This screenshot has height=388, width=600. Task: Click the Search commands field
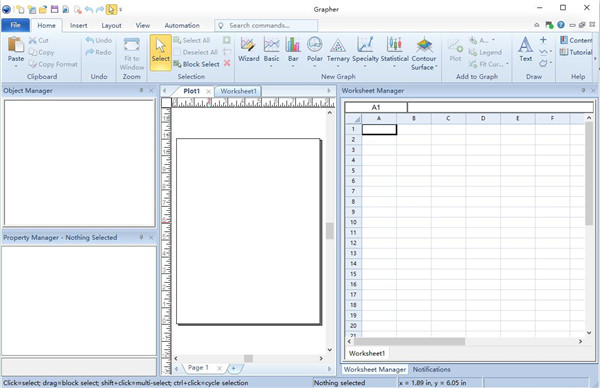click(266, 25)
